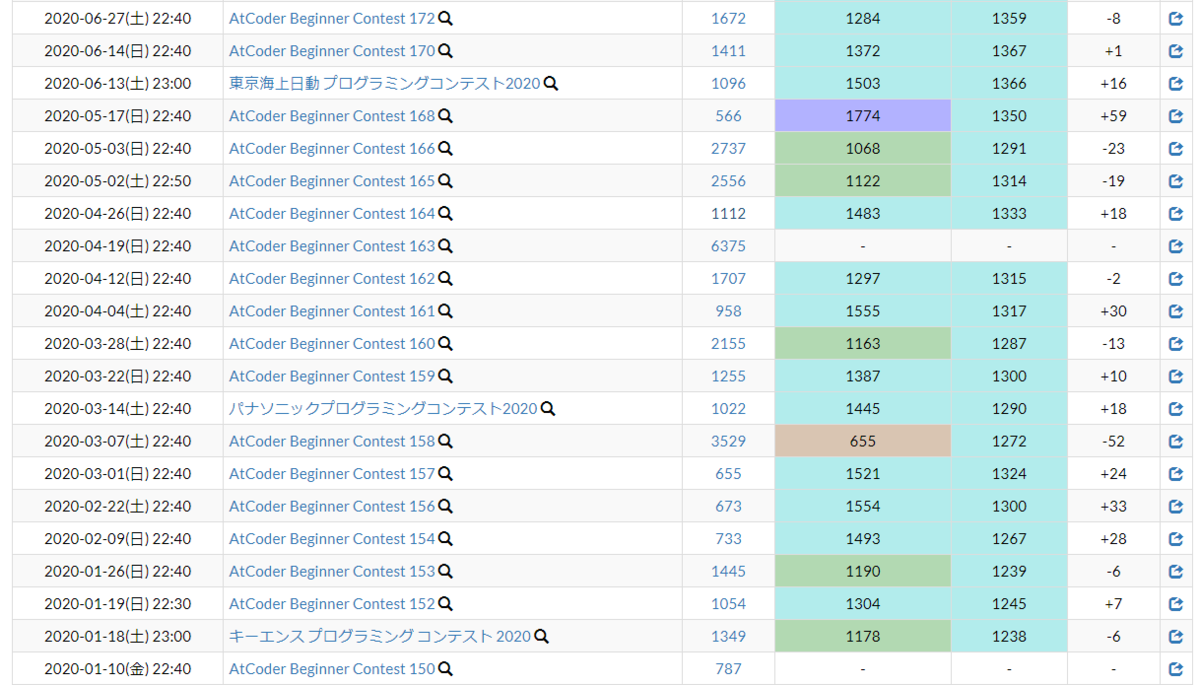Click rank 1672 link for Contest 172
The image size is (1200, 685).
coord(729,18)
